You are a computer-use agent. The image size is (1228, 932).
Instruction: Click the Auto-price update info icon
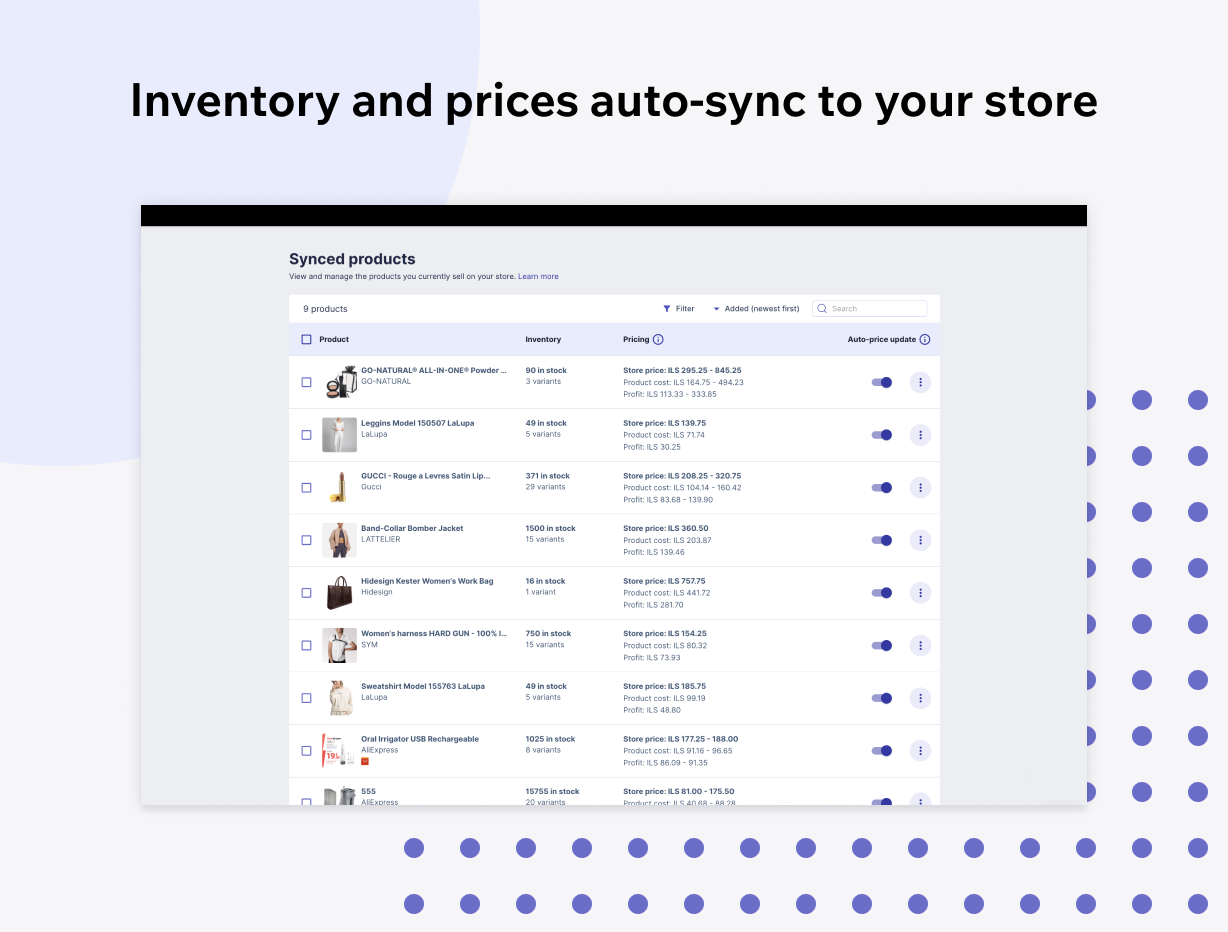coord(925,339)
